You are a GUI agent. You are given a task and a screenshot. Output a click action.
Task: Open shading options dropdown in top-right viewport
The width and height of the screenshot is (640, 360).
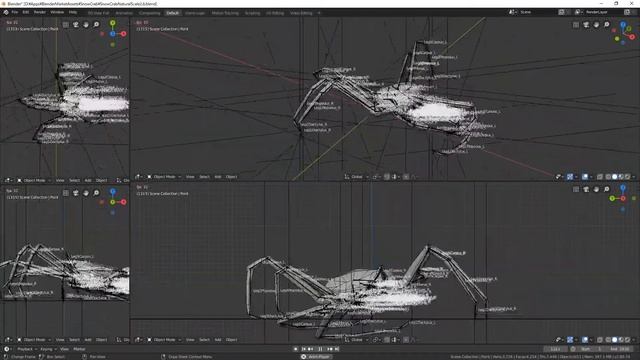[633, 177]
